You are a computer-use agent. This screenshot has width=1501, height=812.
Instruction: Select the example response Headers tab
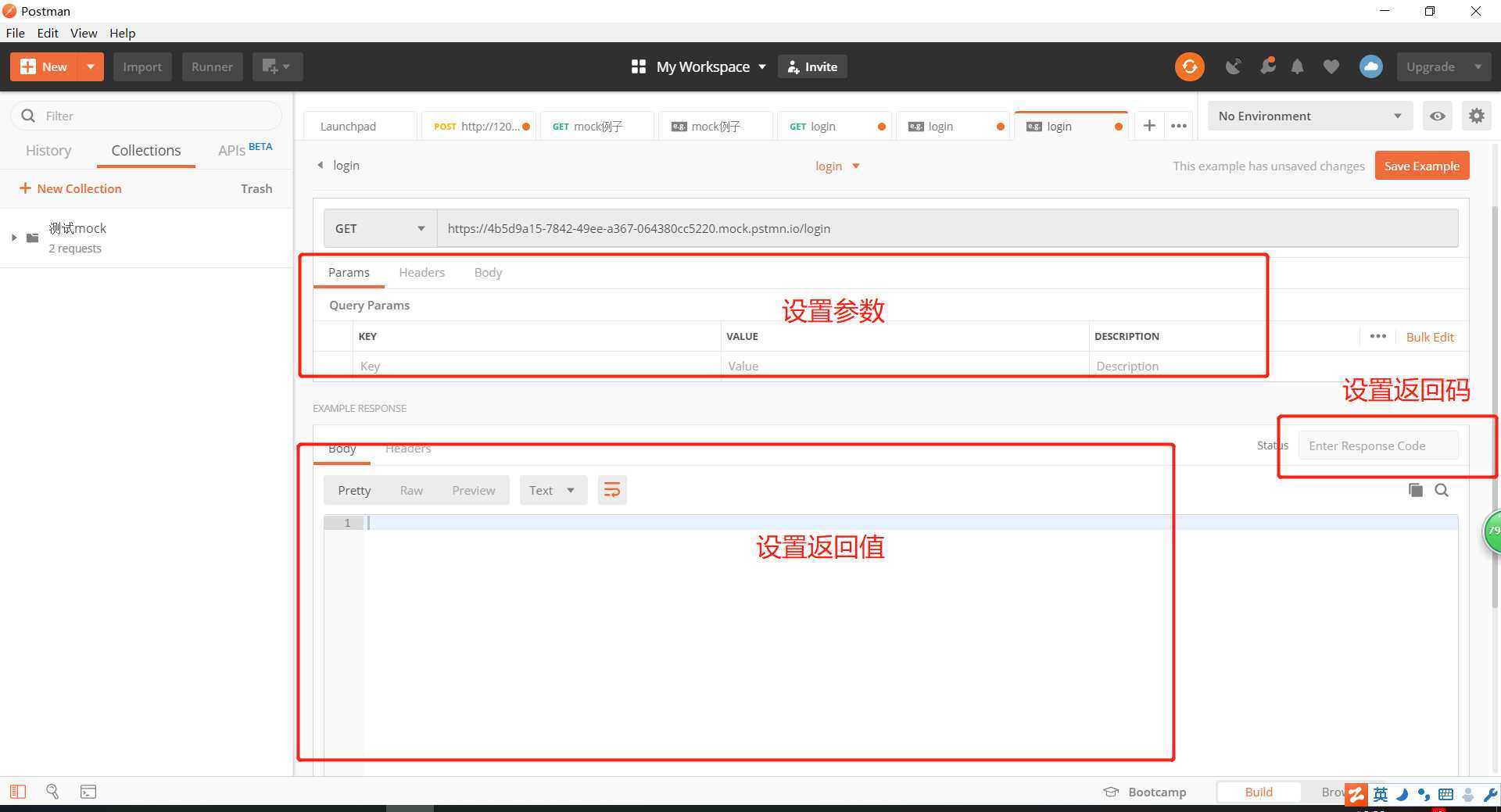[x=408, y=448]
